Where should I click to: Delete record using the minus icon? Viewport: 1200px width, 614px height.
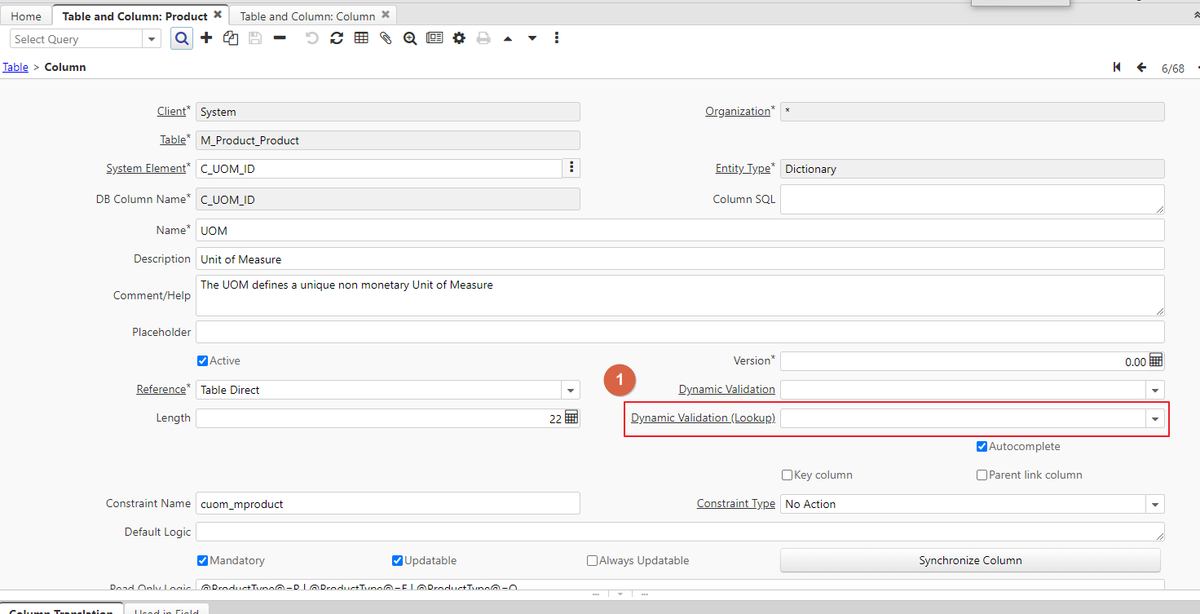tap(280, 39)
